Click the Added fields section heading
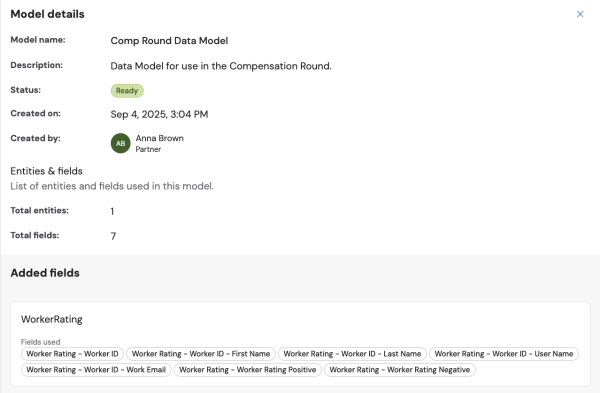 click(x=45, y=273)
